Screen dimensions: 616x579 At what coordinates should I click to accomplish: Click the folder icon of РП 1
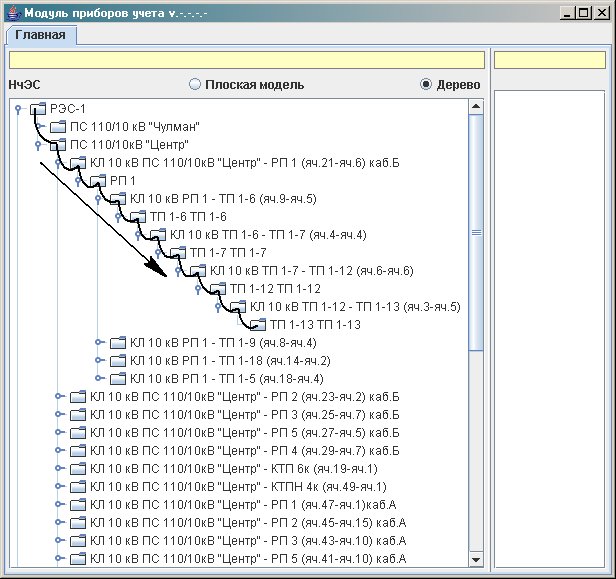point(98,181)
